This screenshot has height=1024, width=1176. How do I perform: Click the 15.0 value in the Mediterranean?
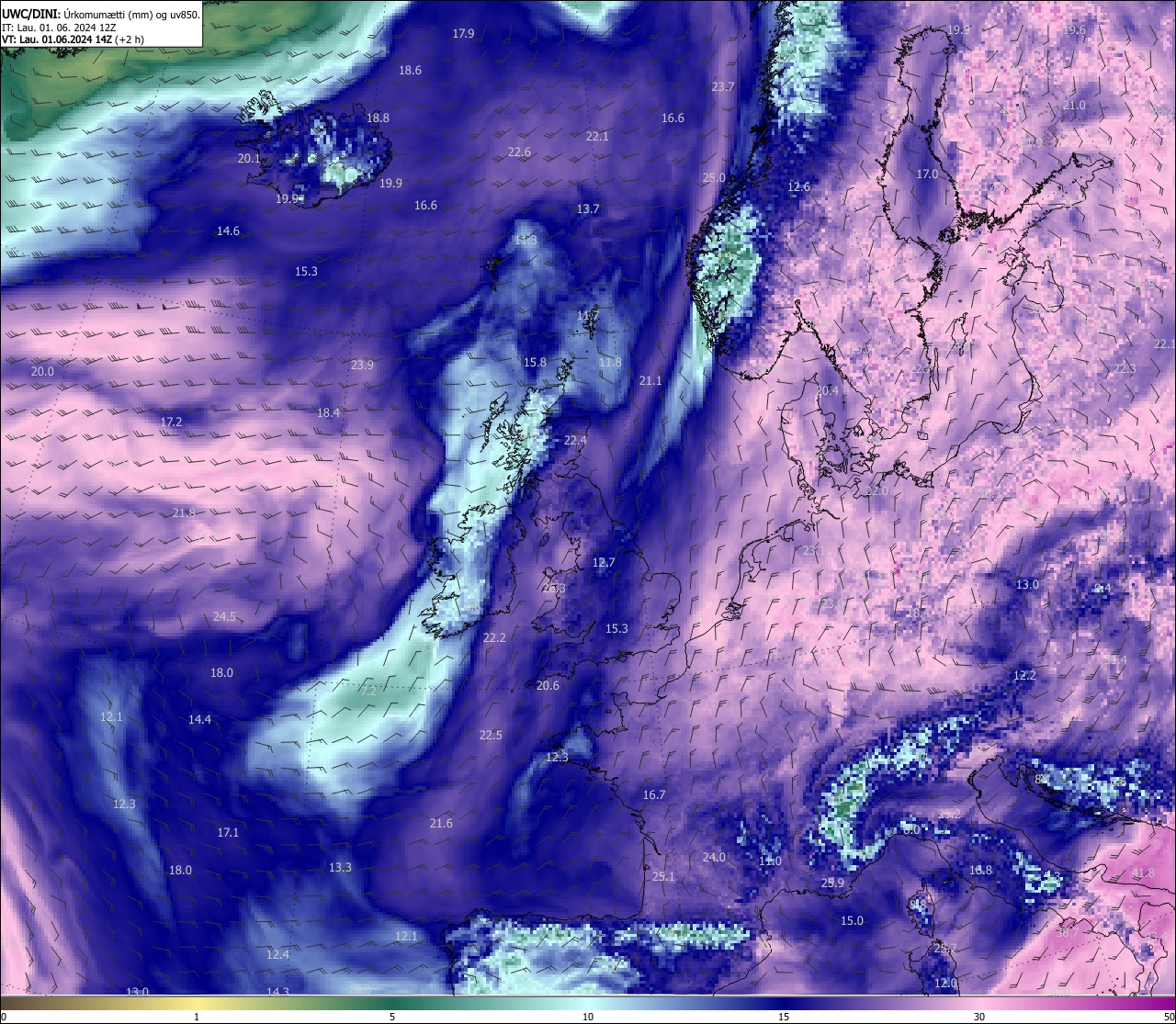pyautogui.click(x=852, y=921)
